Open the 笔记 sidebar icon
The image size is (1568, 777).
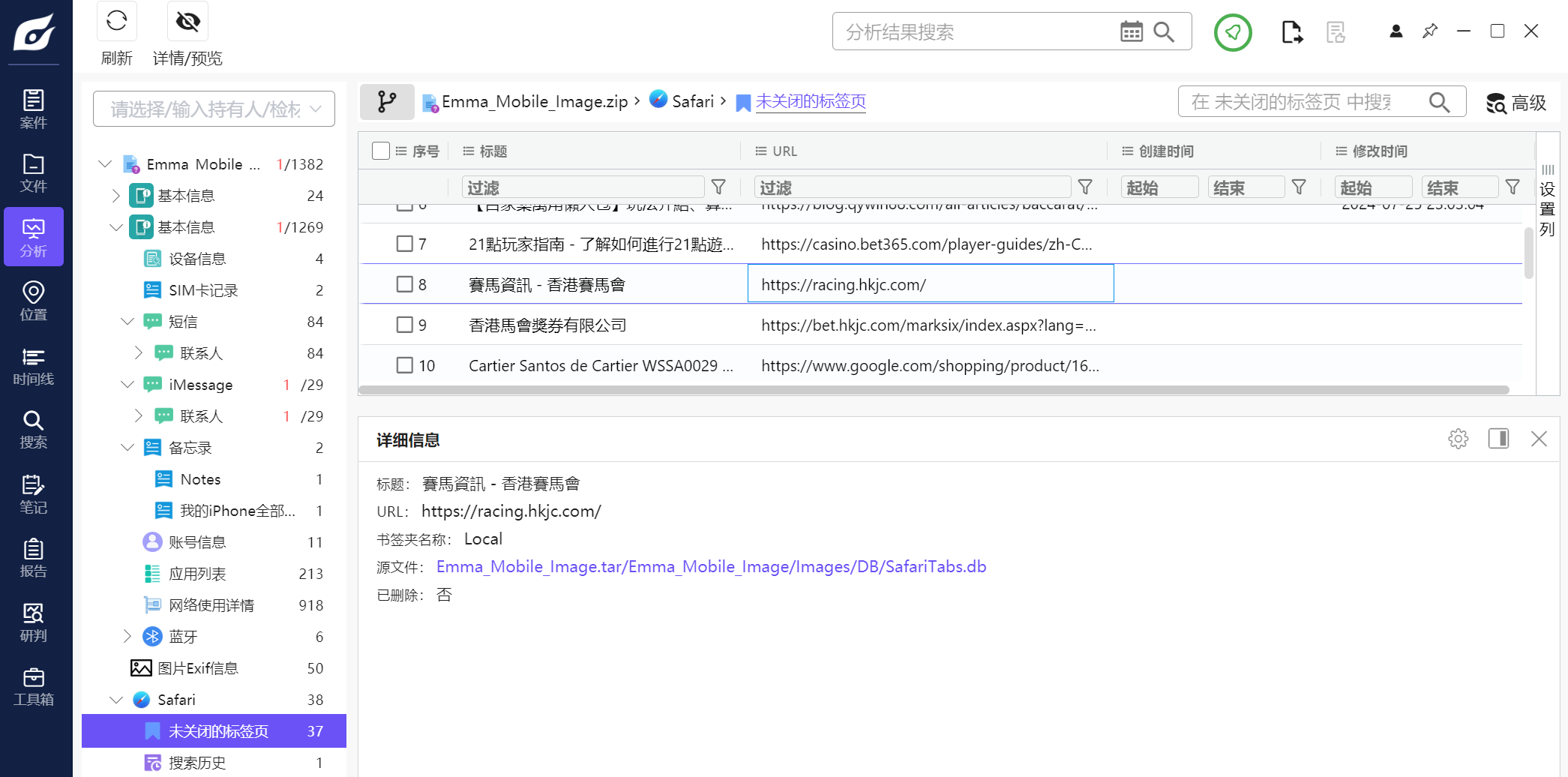tap(34, 494)
